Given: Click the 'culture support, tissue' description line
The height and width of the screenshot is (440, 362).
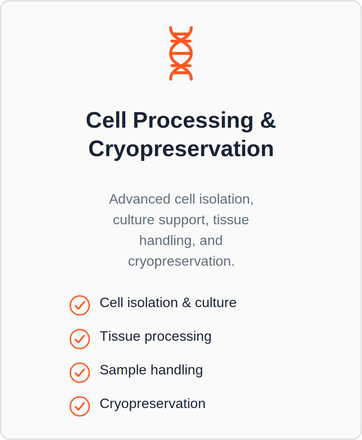Looking at the screenshot, I should coord(181,220).
